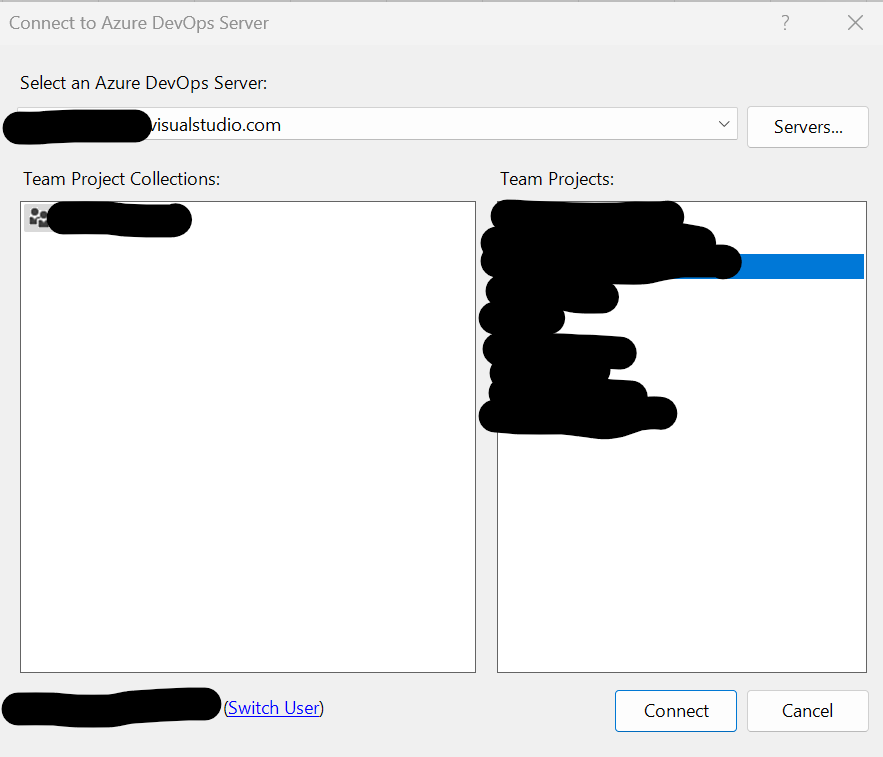Open the help question mark in title bar
Viewport: 883px width, 757px height.
[x=785, y=23]
